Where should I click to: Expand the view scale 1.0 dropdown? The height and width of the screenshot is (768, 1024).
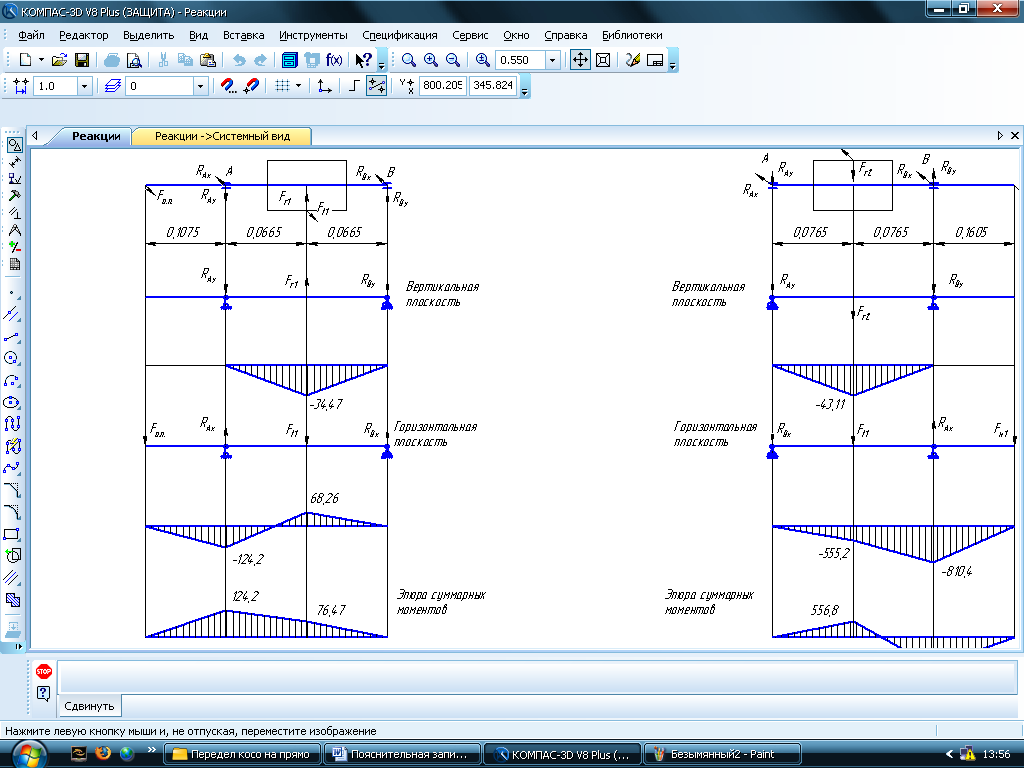pos(84,86)
